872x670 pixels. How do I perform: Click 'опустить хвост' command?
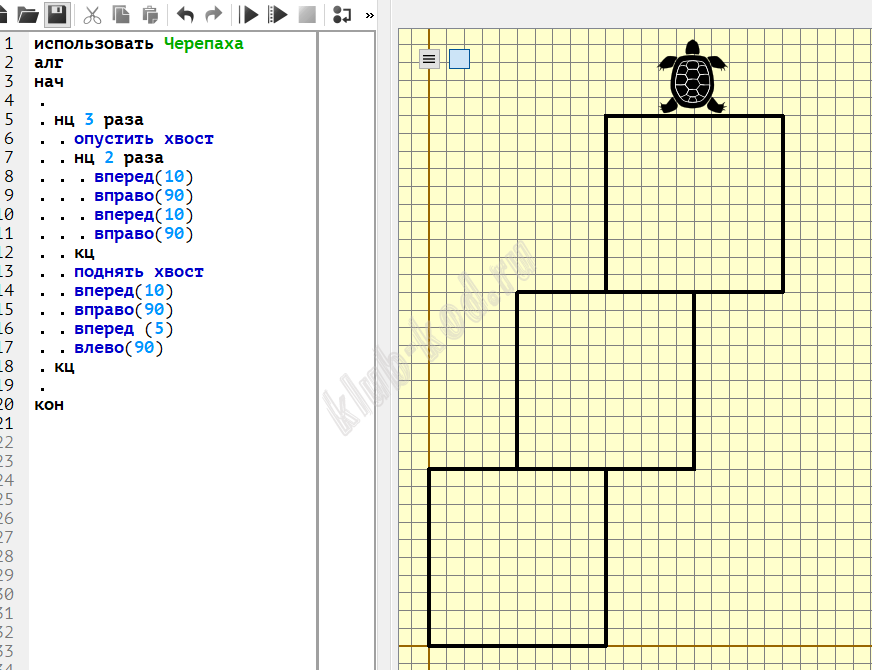coord(143,138)
